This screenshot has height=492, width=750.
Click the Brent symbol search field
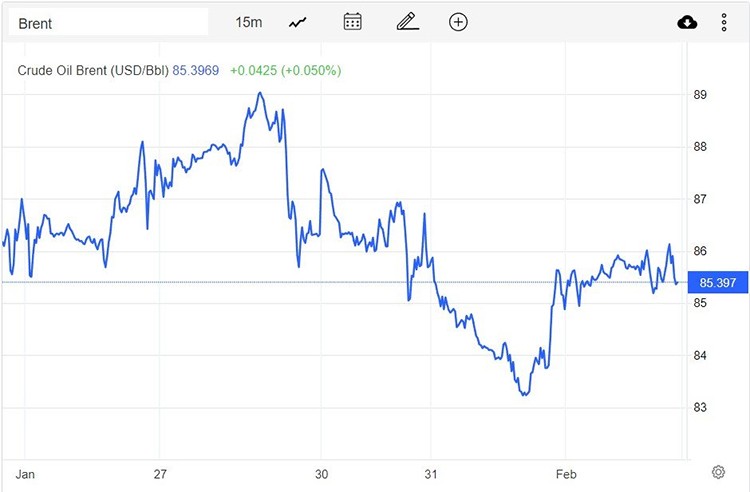pos(108,22)
